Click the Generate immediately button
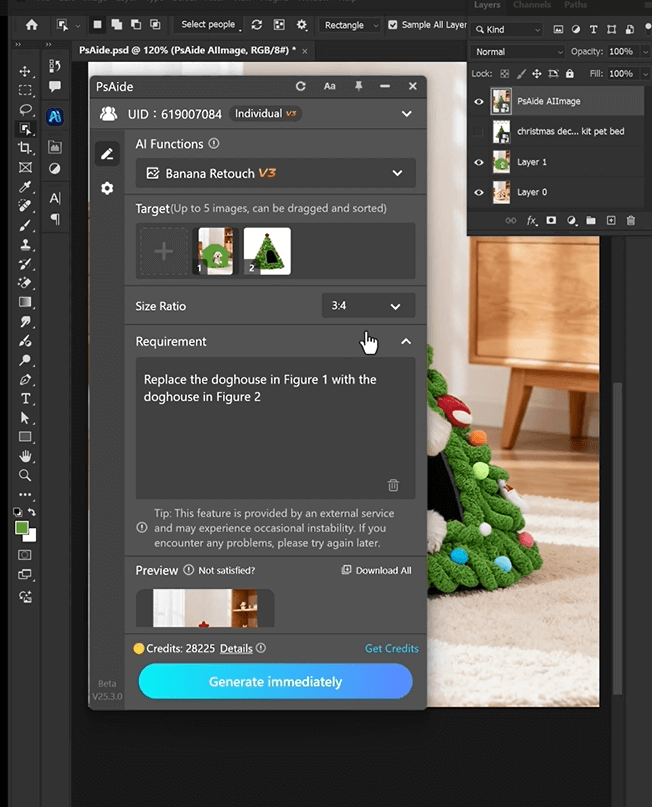652x807 pixels. [x=275, y=682]
